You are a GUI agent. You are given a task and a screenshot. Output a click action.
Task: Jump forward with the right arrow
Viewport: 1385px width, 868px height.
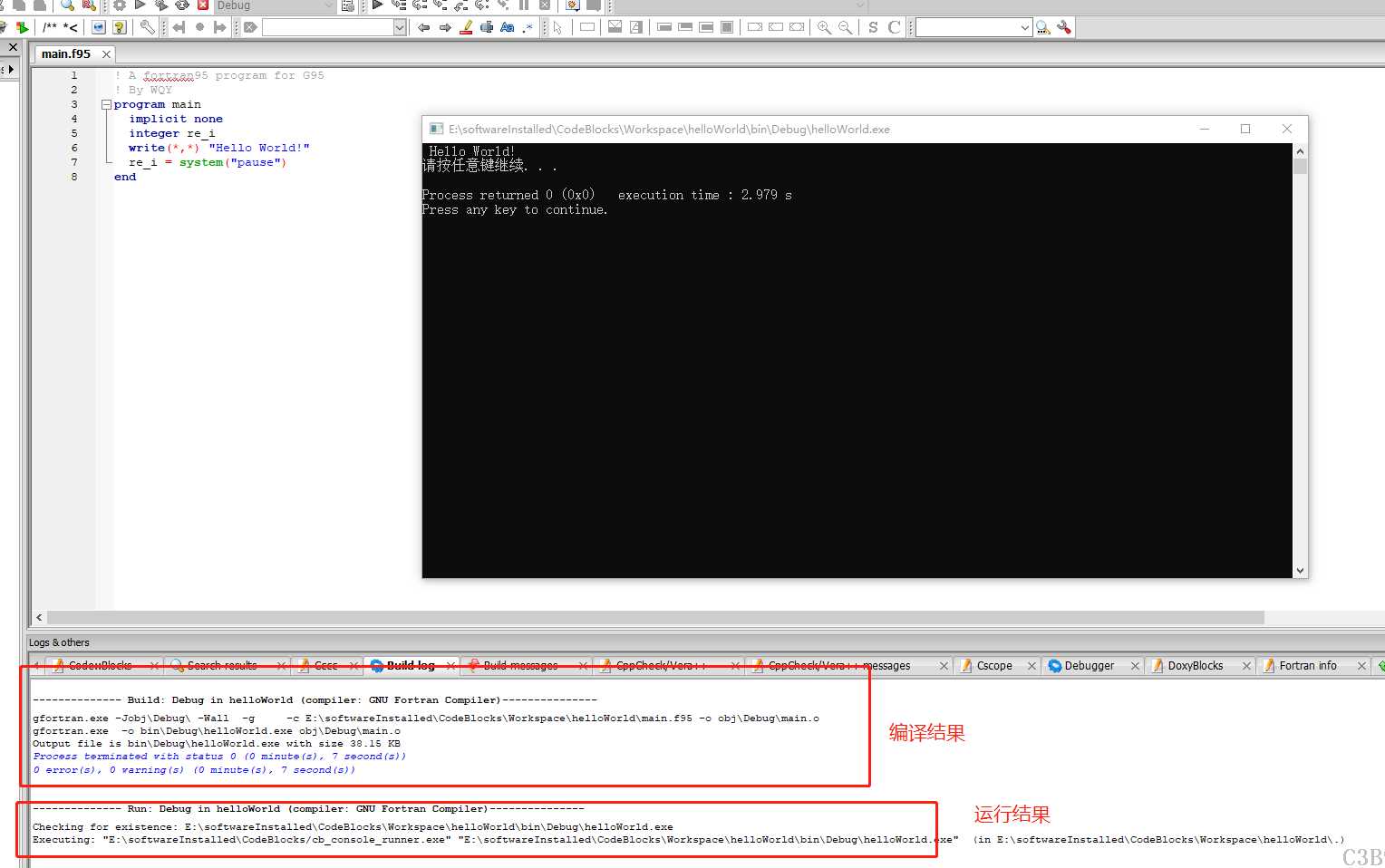click(x=445, y=27)
